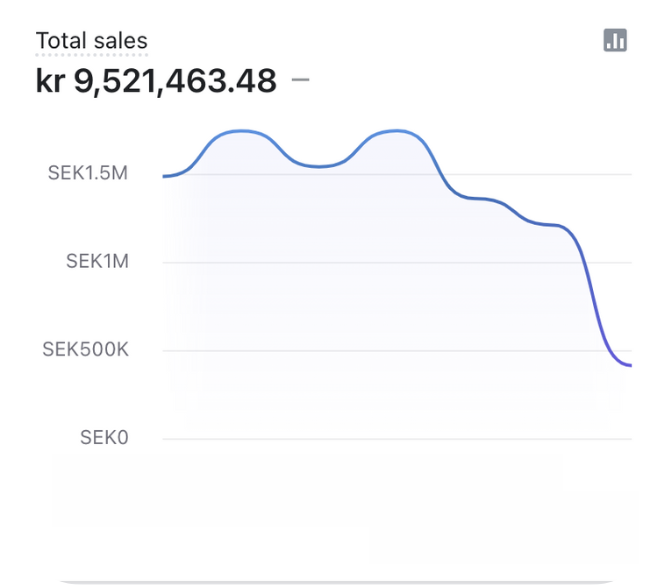The height and width of the screenshot is (586, 668).
Task: Click the SEK1M axis label
Action: (97, 261)
